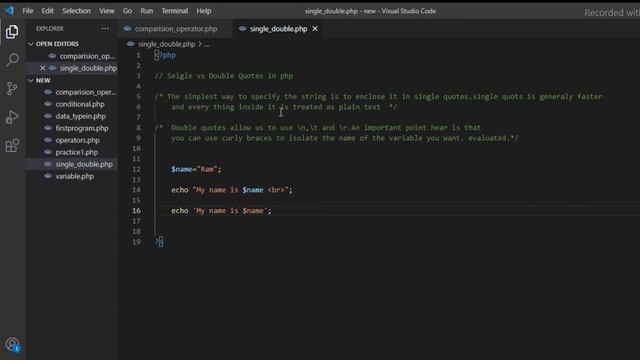This screenshot has width=640, height=360.
Task: Click the EXPLORER panel title
Action: point(49,29)
